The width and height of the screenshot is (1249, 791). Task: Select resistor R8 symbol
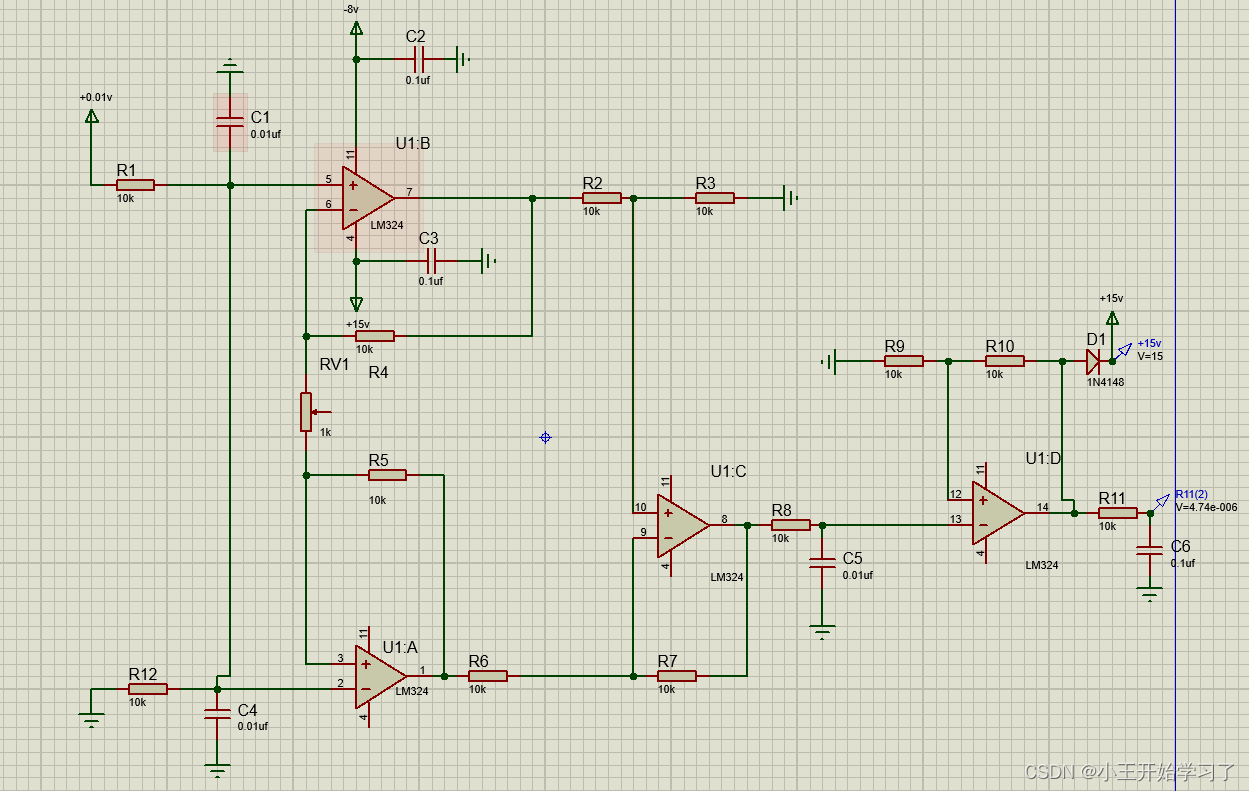(790, 525)
